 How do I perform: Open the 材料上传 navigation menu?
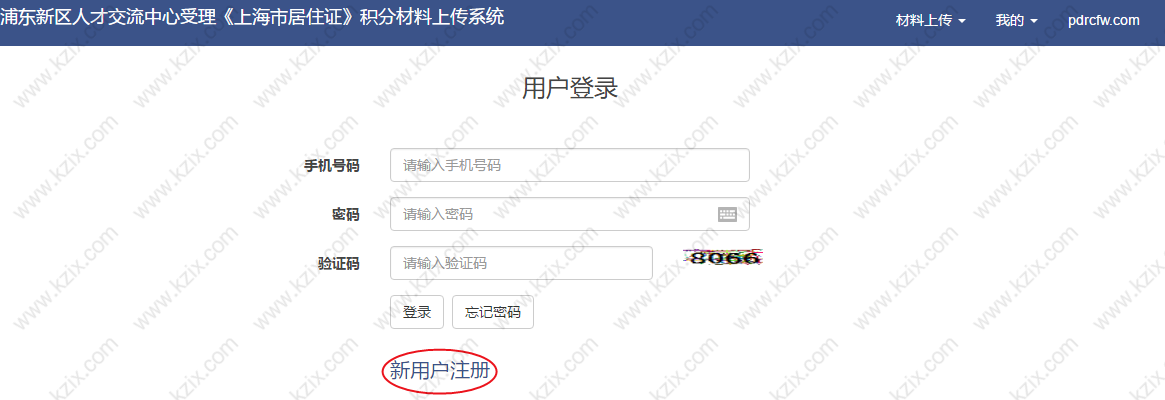(x=931, y=21)
